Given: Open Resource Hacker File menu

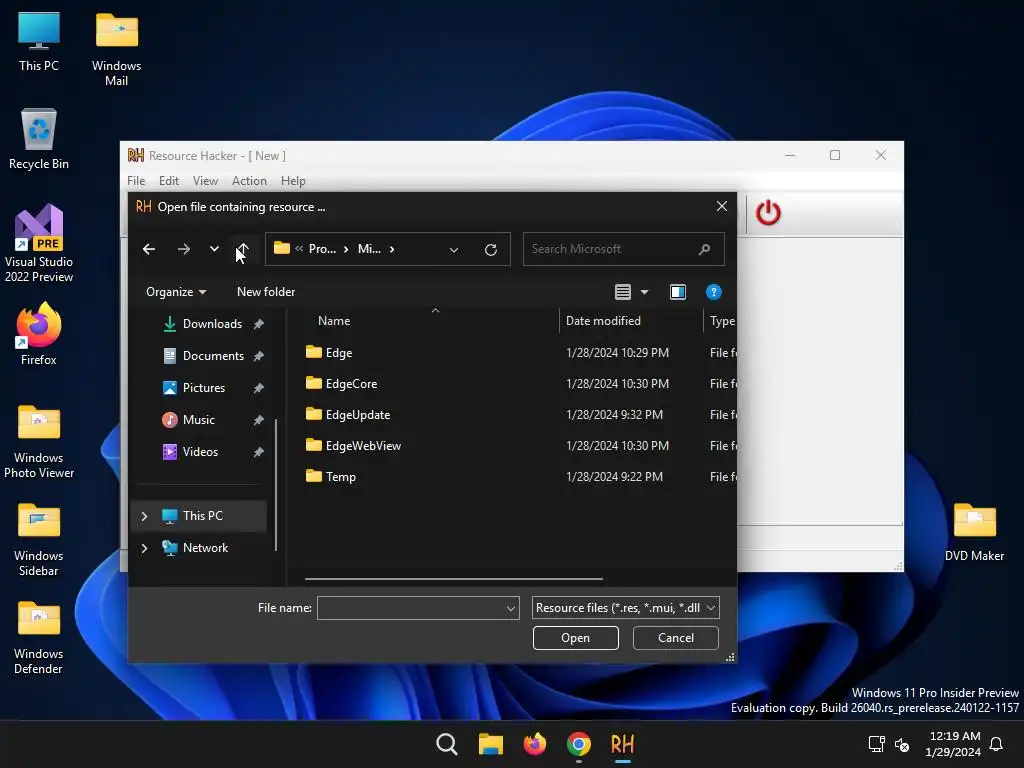Looking at the screenshot, I should pyautogui.click(x=136, y=181).
